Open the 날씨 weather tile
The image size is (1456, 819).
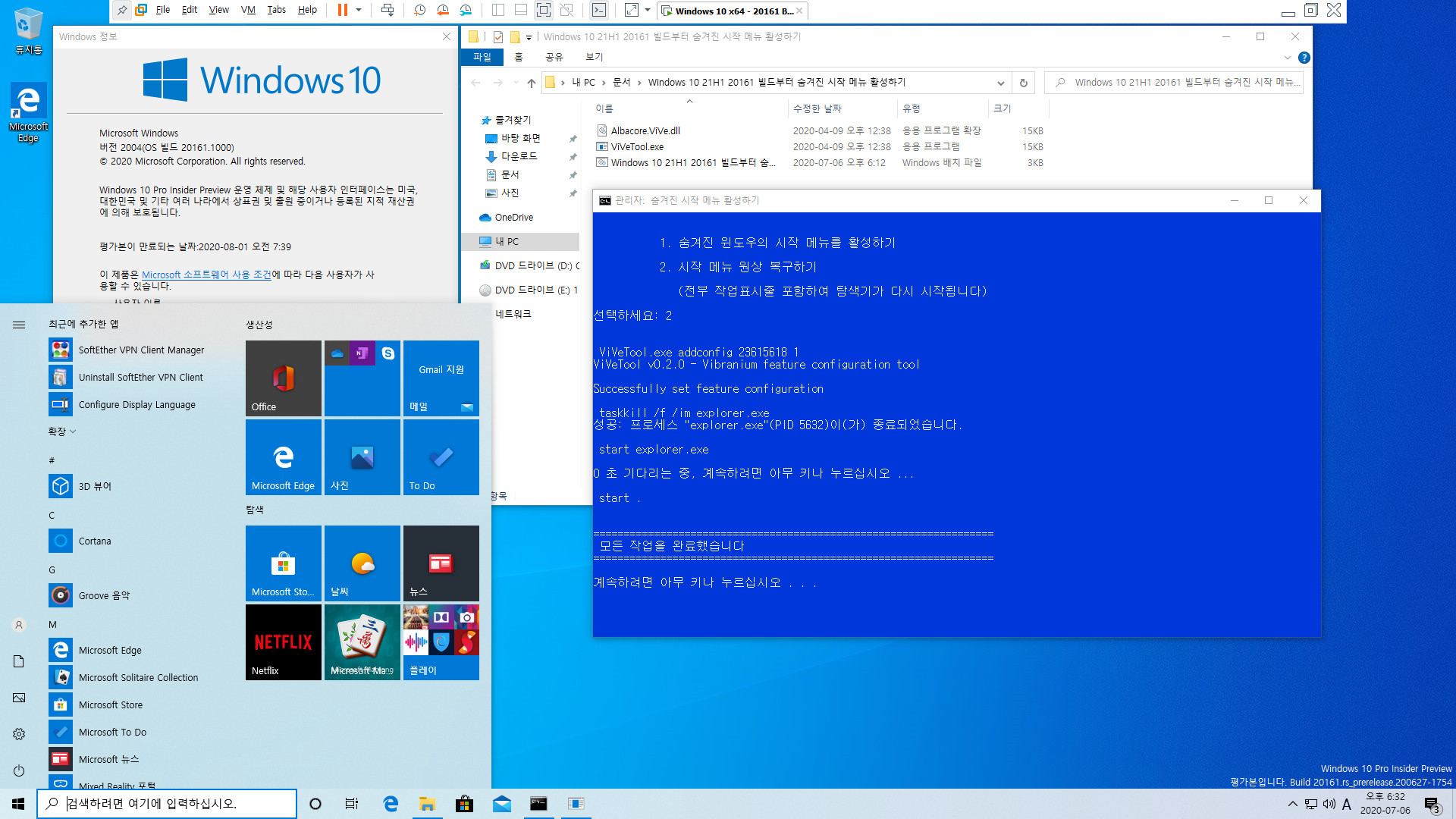click(x=362, y=563)
